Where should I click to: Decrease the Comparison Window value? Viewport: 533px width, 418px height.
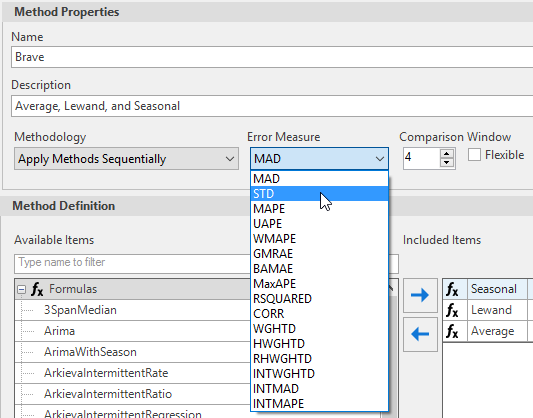446,162
